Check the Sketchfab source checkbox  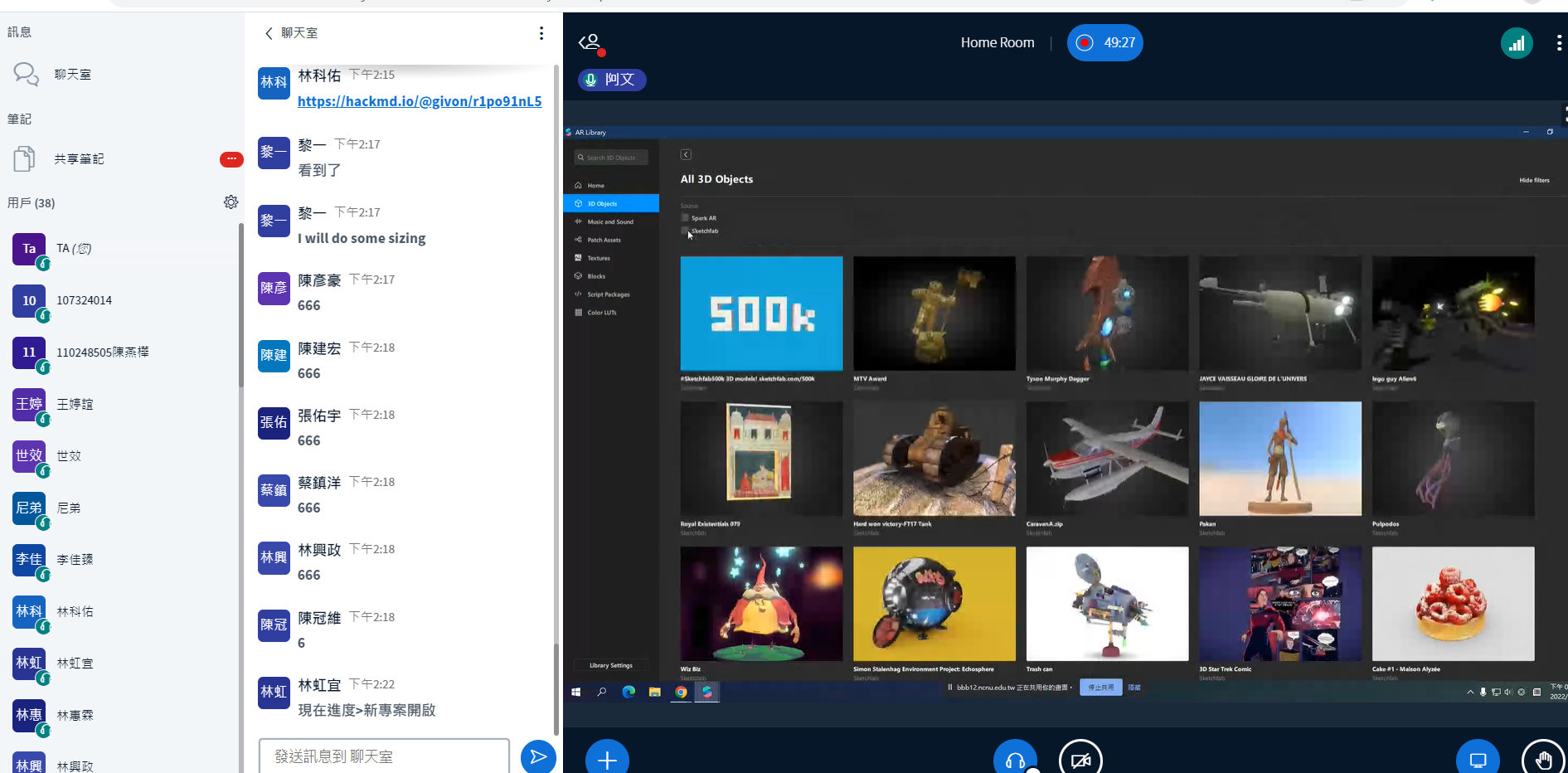pos(685,231)
